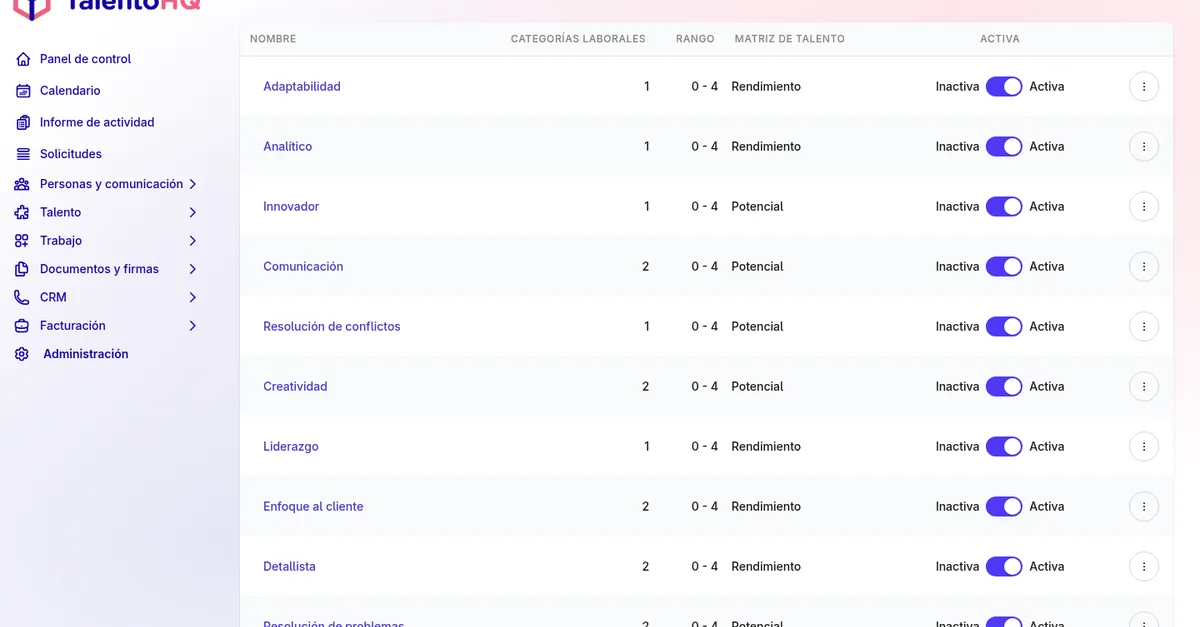Screen dimensions: 1200x627
Task: Expand the Documentos y firmas chevron
Action: 193,269
